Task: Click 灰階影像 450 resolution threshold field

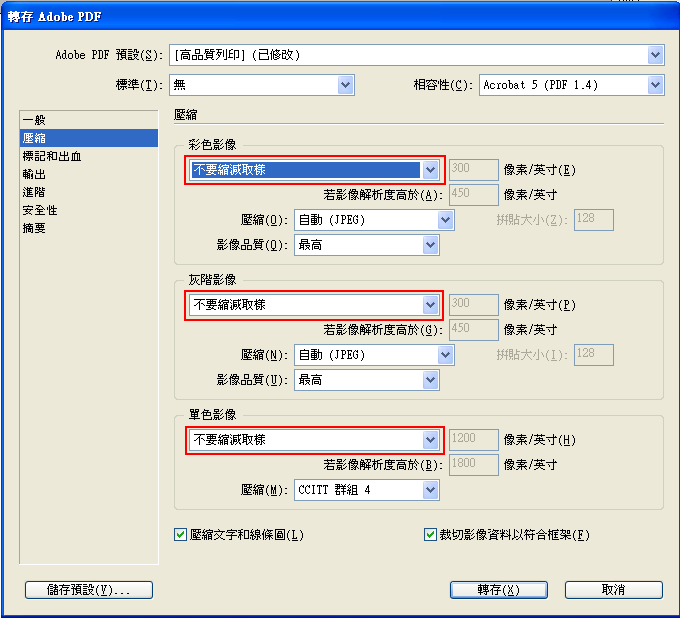Action: tap(474, 330)
